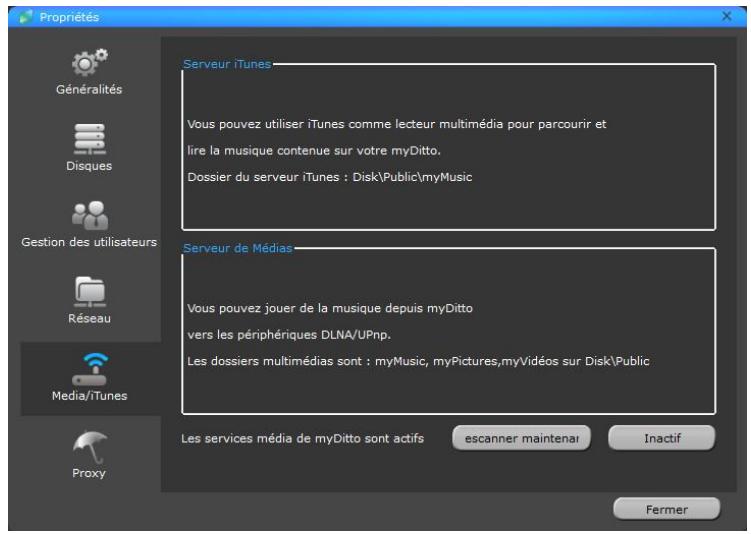Click the Disques server stack icon

[90, 139]
